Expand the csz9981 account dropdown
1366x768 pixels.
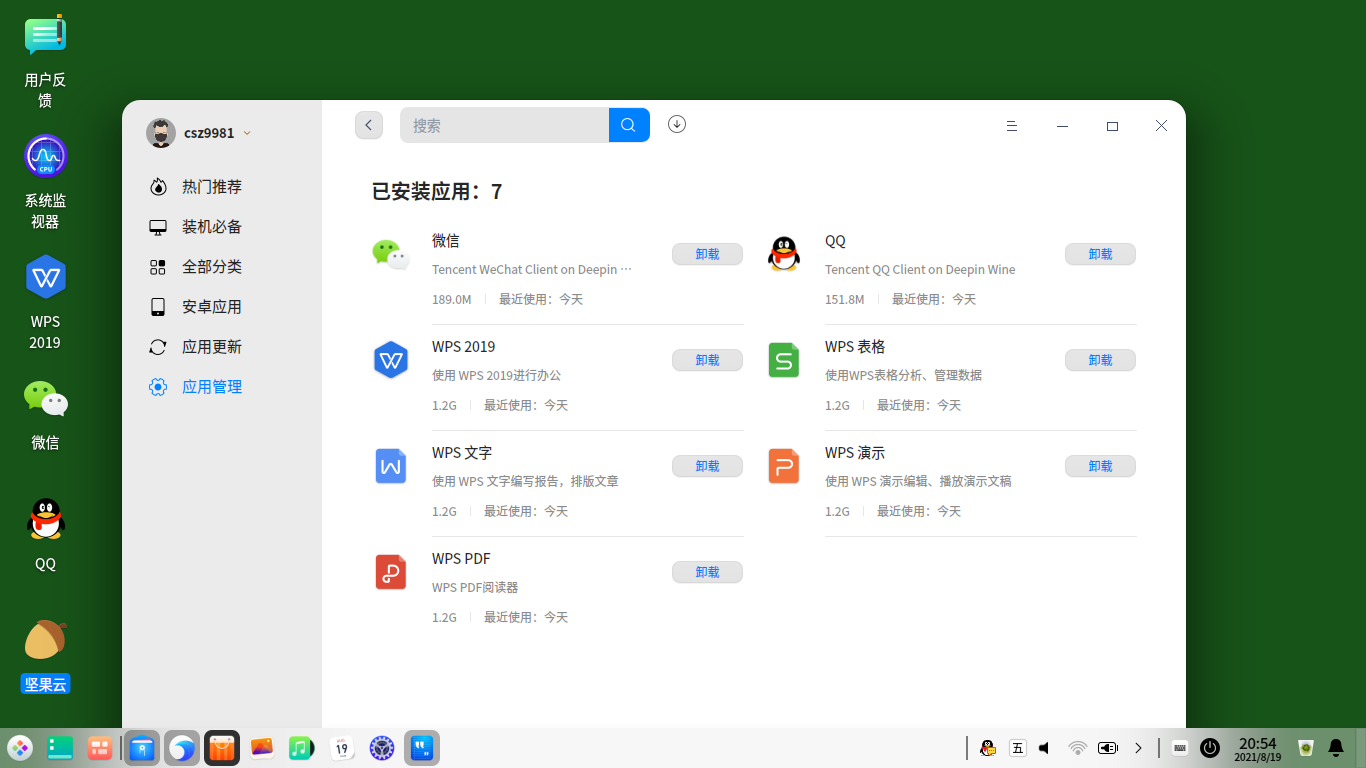click(x=247, y=133)
